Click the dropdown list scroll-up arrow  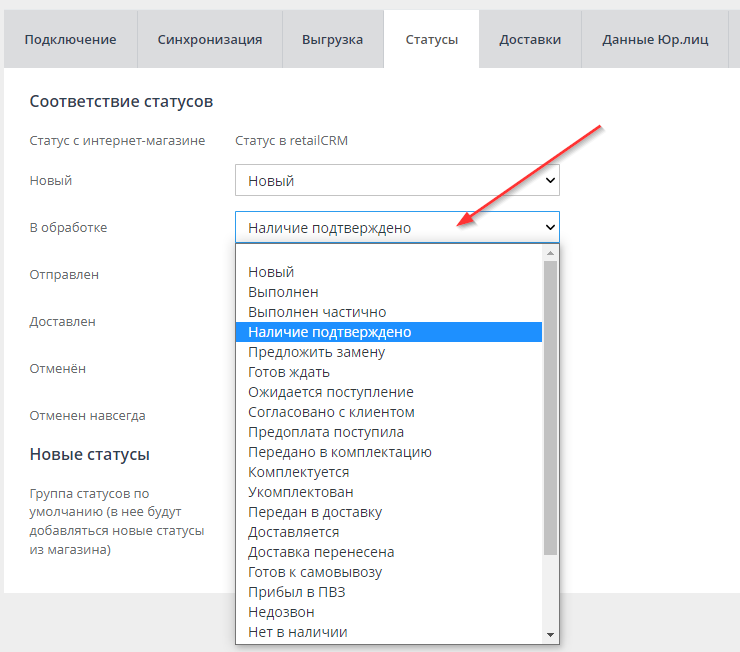[550, 254]
